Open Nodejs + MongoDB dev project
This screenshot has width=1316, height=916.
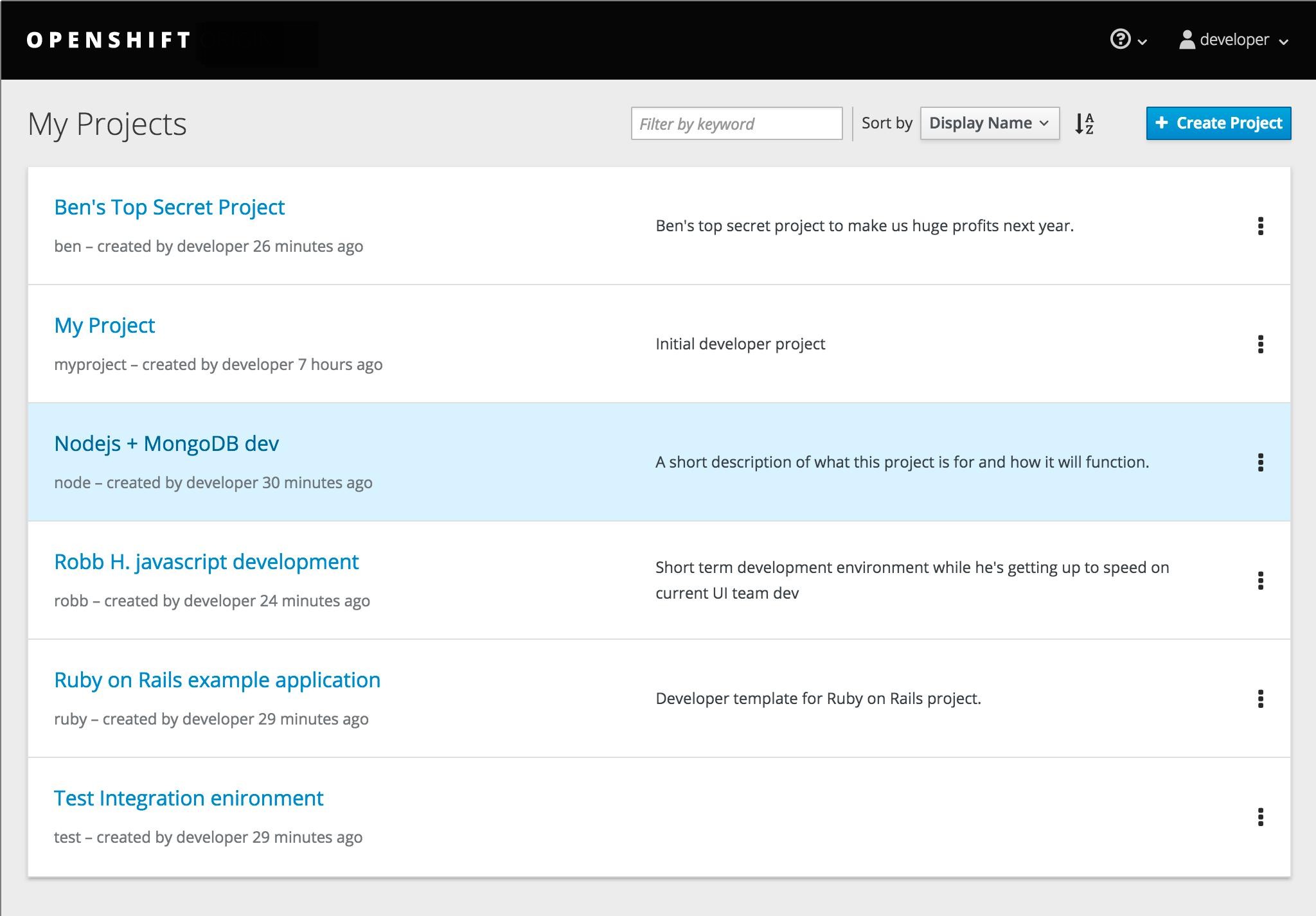pos(166,444)
